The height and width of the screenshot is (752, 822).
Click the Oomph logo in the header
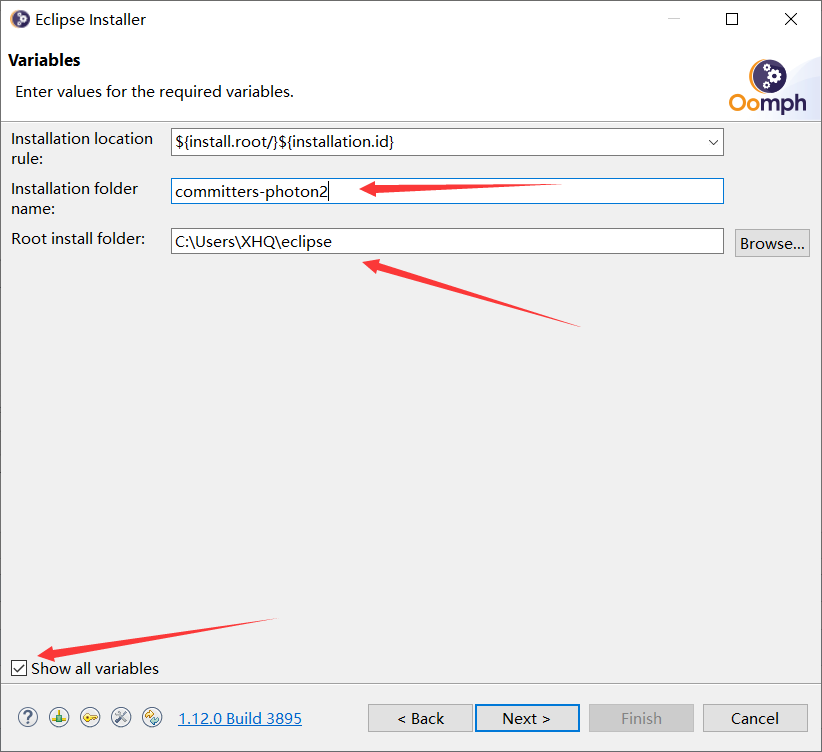pos(767,87)
